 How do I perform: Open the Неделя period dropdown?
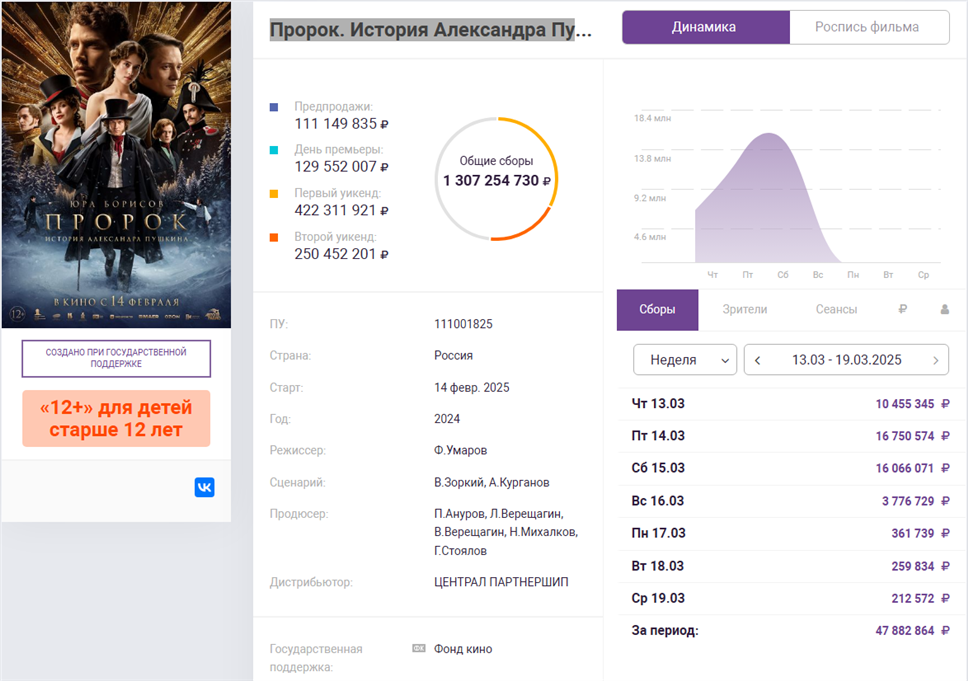point(685,359)
